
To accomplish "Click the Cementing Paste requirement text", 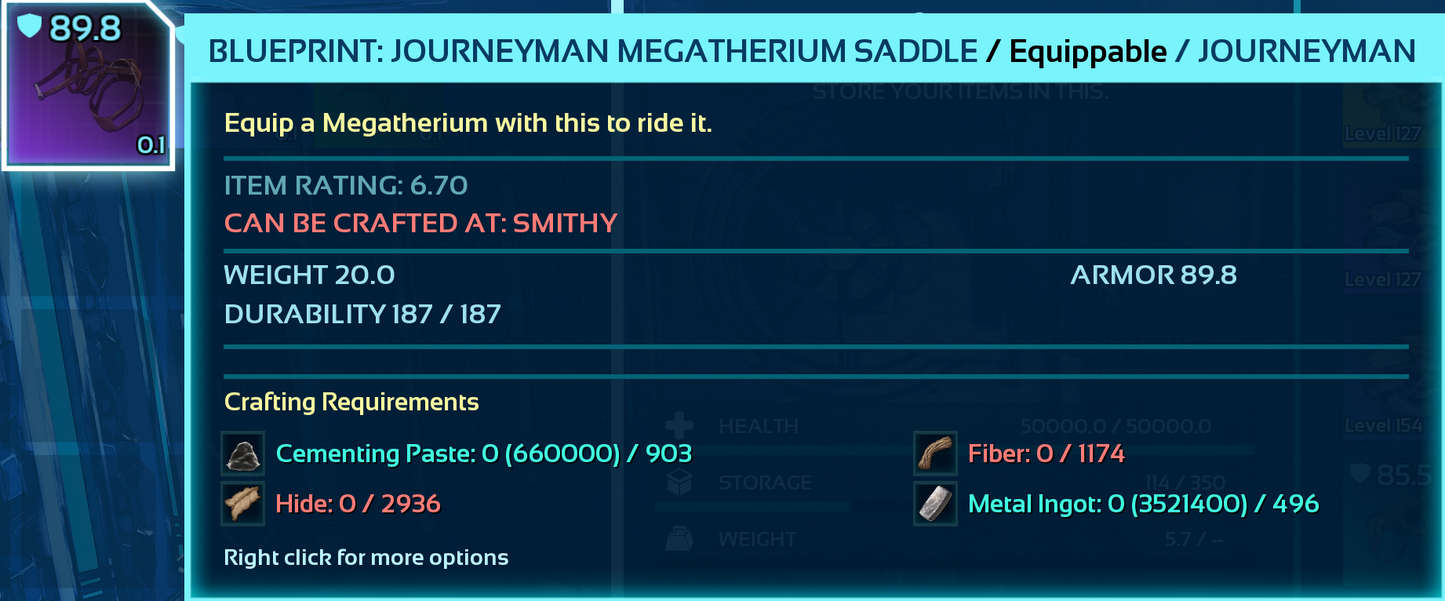I will tap(484, 454).
